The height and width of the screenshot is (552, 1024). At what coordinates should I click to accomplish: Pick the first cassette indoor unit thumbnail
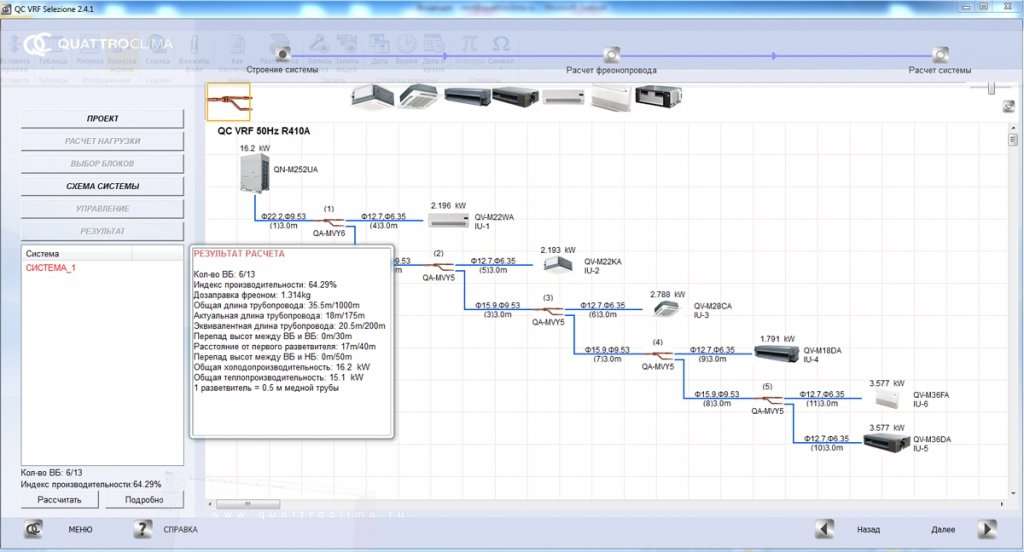(x=372, y=97)
